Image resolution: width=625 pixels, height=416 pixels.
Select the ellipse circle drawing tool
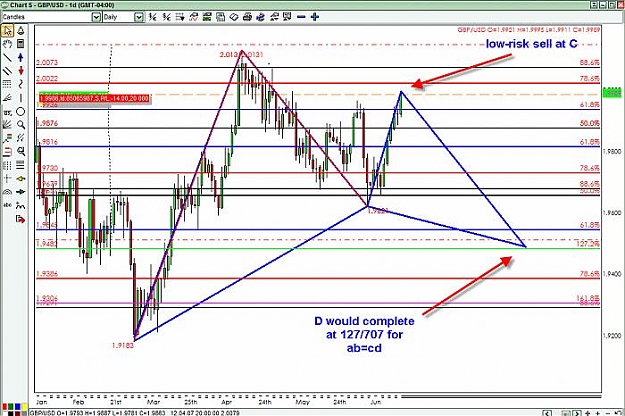(x=21, y=112)
